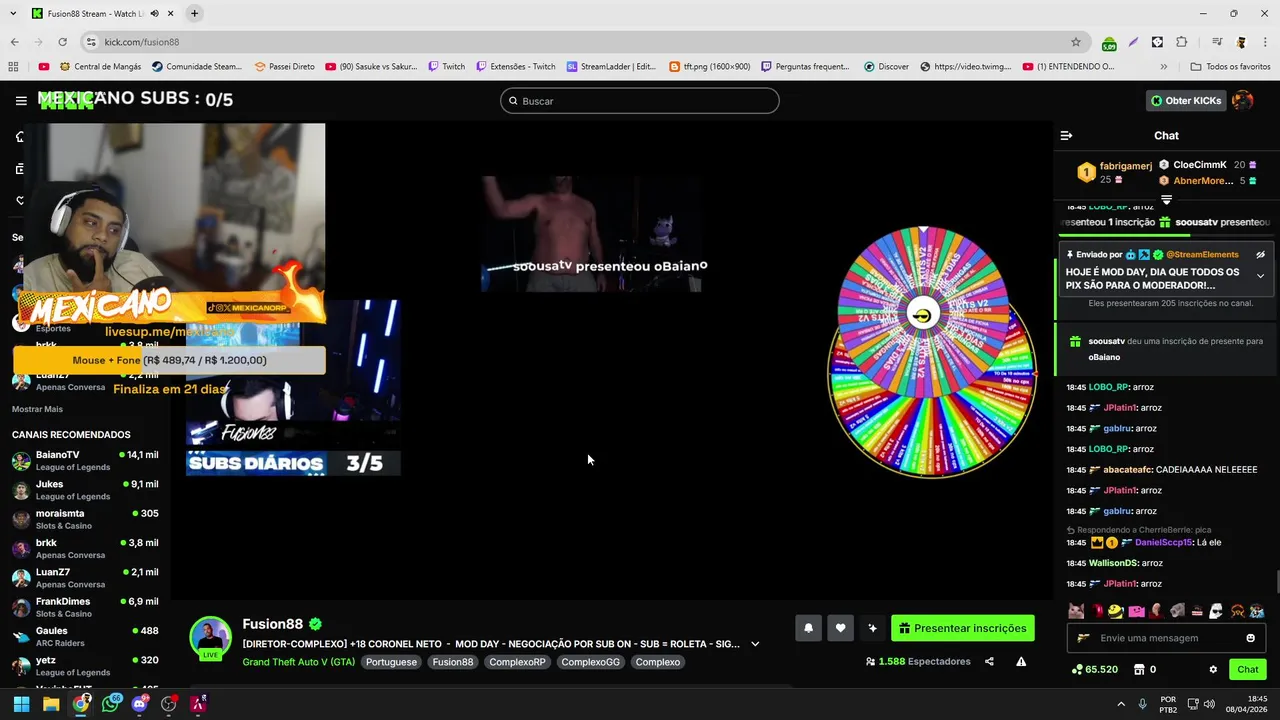Open yetz League of Legends channel
This screenshot has width=1280, height=720.
point(85,666)
